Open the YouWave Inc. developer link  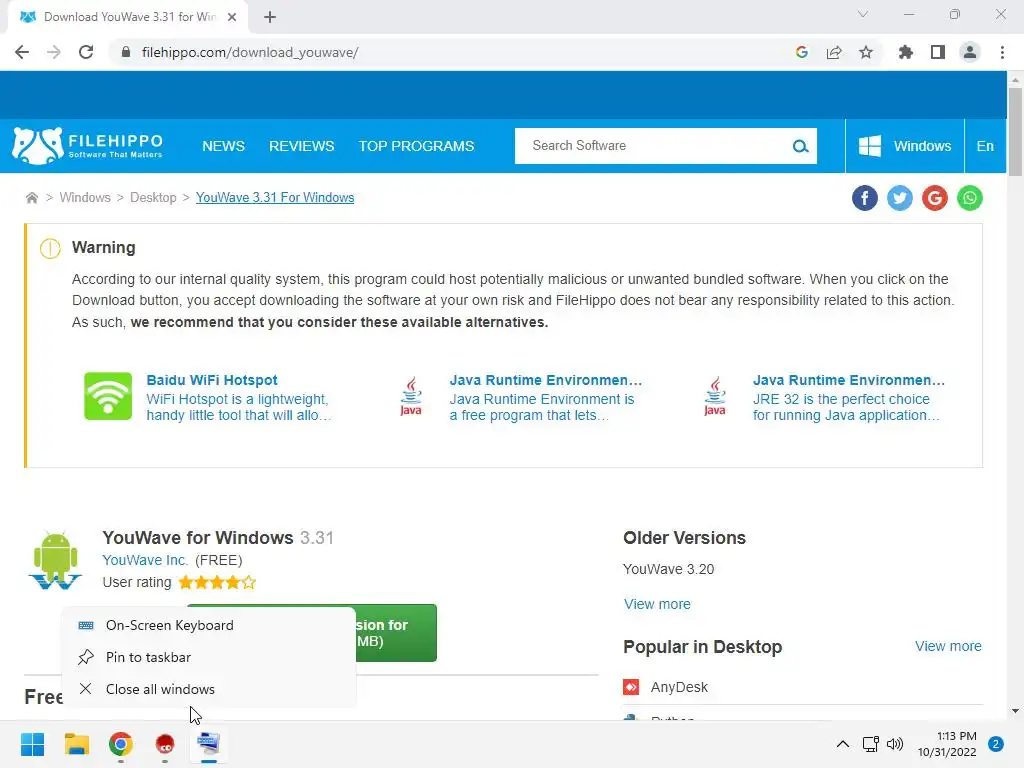point(144,560)
